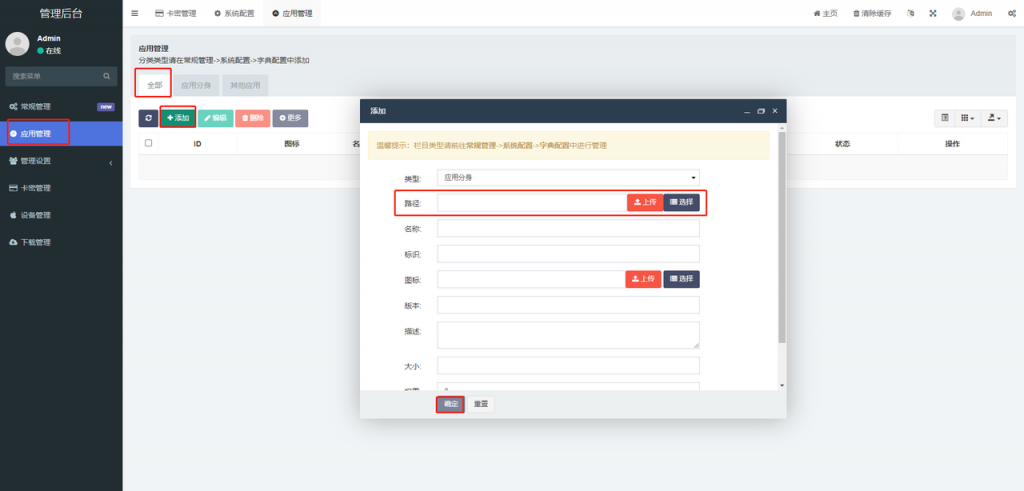Image resolution: width=1024 pixels, height=491 pixels.
Task: Select 应用管理 in the sidebar
Action: tap(61, 134)
